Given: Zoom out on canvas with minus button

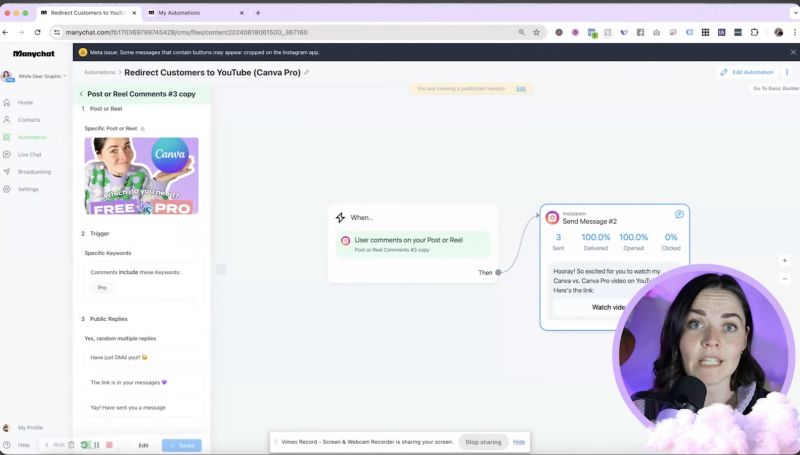Looking at the screenshot, I should pos(785,279).
